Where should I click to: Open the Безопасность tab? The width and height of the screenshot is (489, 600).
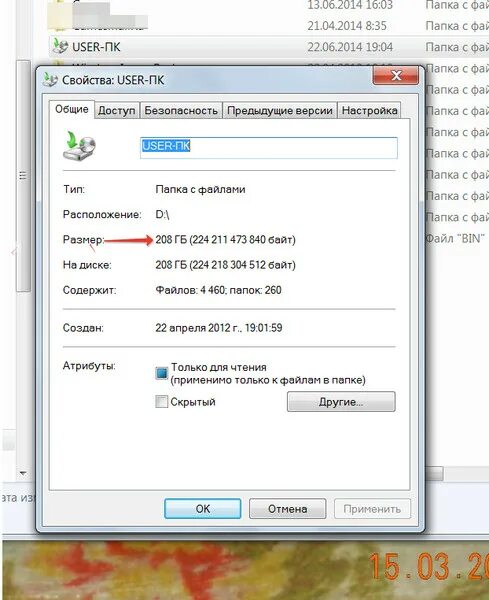(181, 111)
